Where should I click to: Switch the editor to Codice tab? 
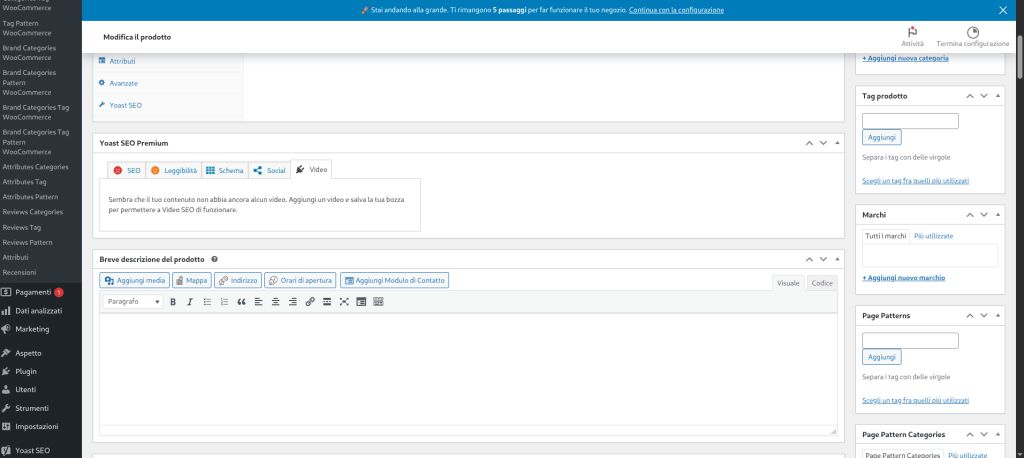pos(821,283)
